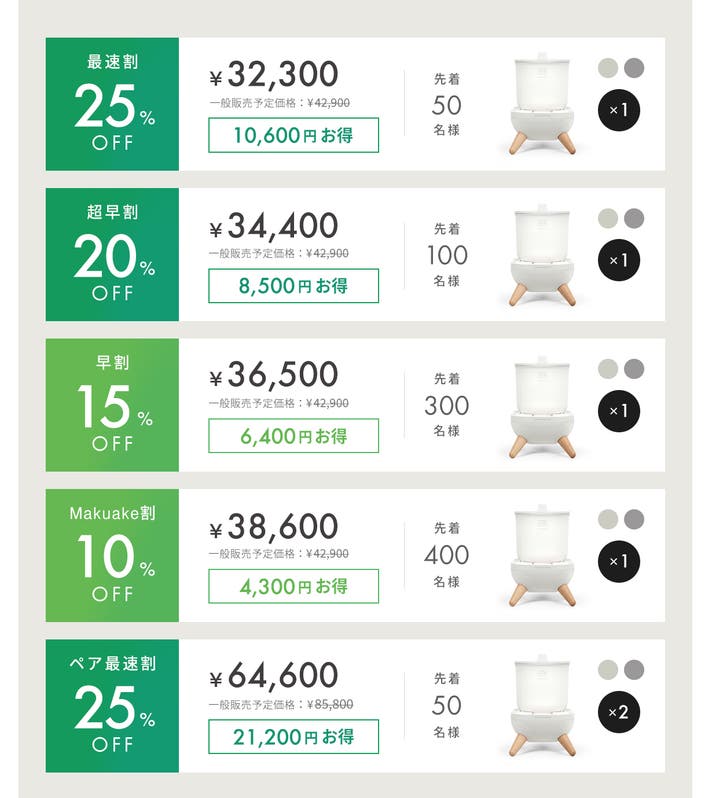Click the 4,300円お得 savings button
The image size is (712, 798).
pyautogui.click(x=293, y=587)
